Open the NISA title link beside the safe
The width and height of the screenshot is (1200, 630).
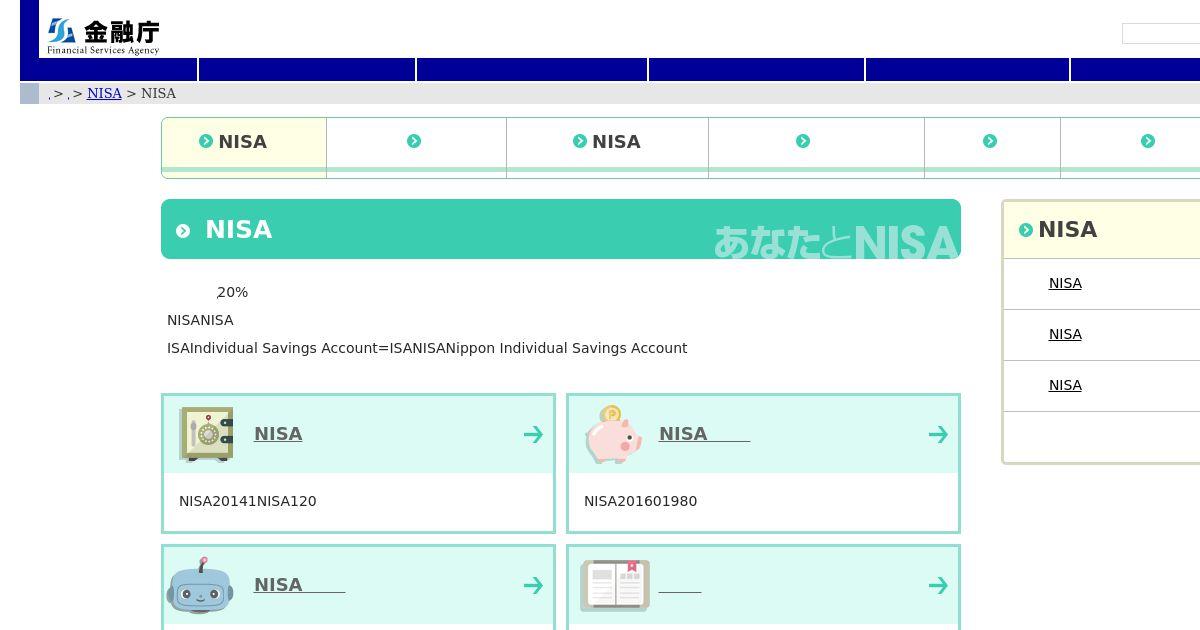(x=278, y=434)
